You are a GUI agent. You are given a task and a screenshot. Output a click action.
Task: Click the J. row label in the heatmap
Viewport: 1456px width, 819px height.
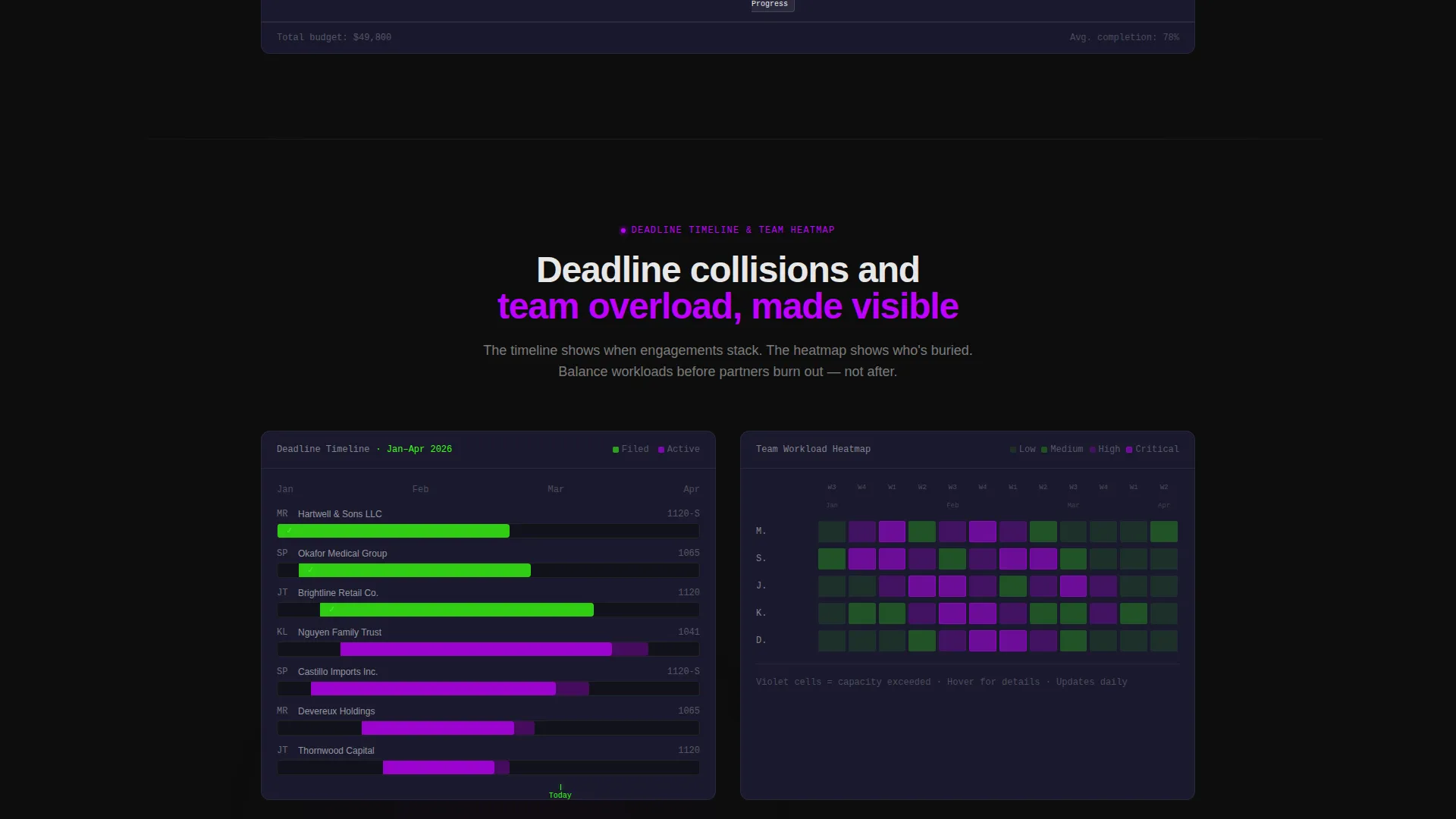pyautogui.click(x=761, y=586)
